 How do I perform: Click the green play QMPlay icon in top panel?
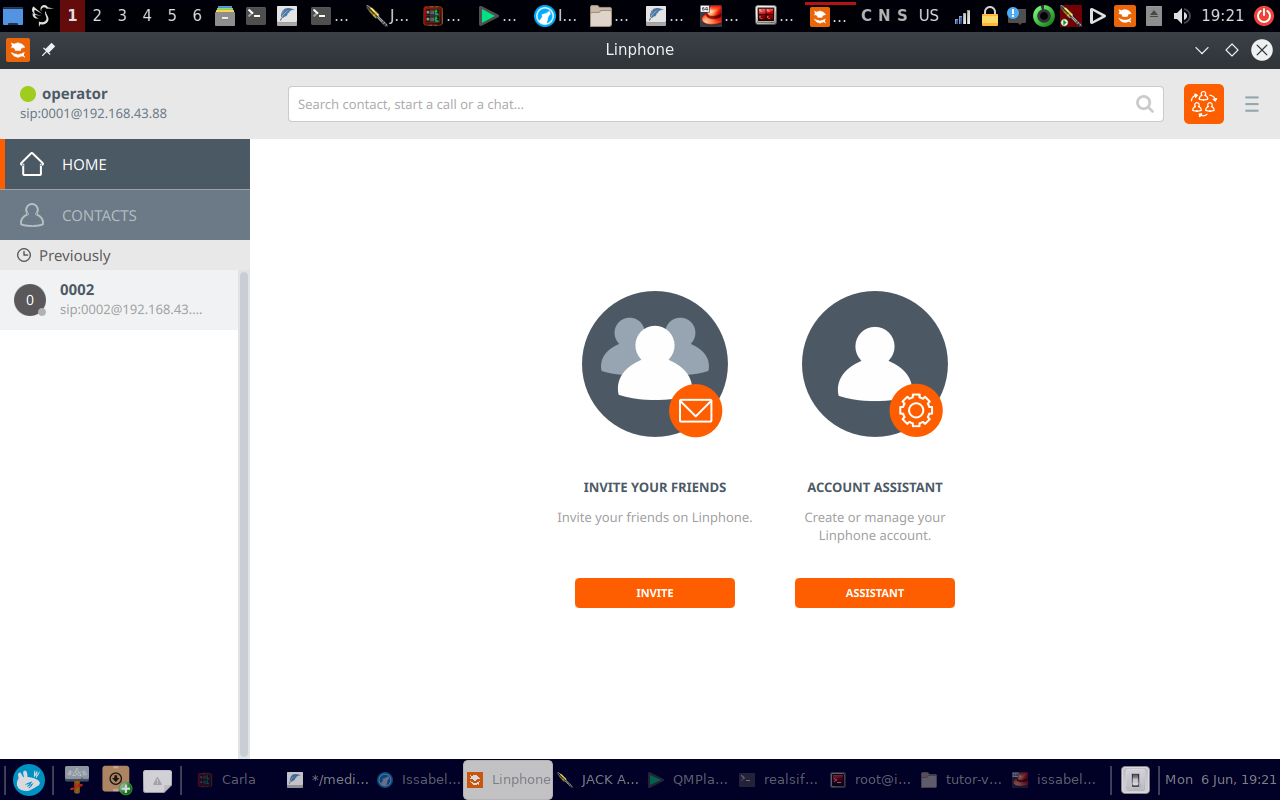tap(488, 15)
